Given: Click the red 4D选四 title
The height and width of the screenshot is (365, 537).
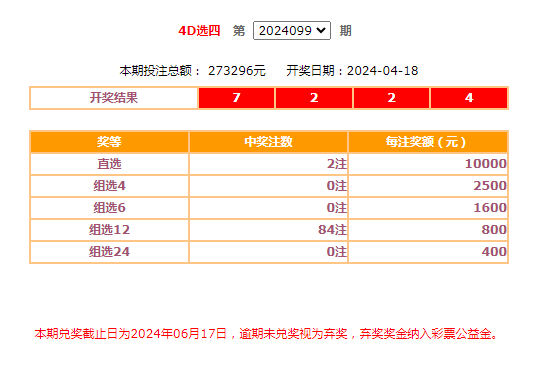Looking at the screenshot, I should [x=199, y=31].
